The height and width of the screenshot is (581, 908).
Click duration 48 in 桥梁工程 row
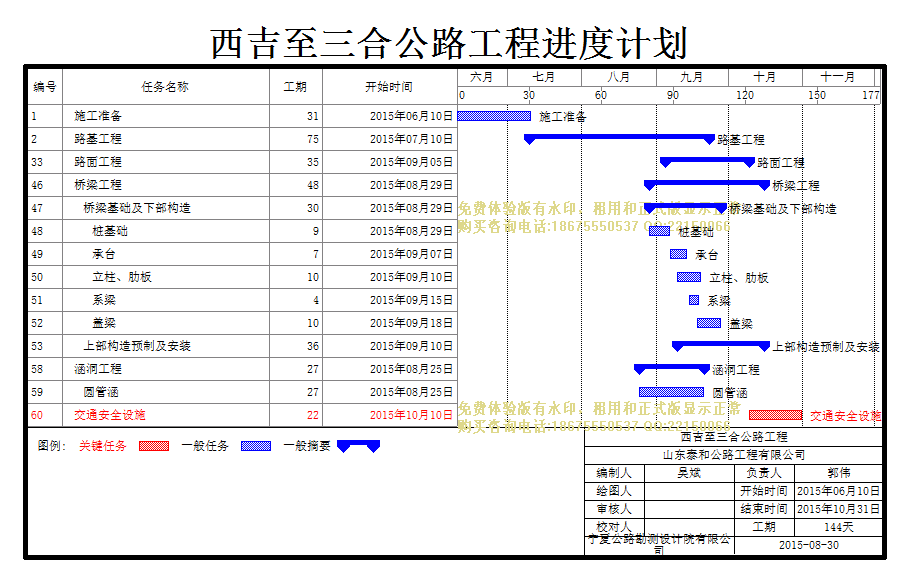(x=313, y=185)
